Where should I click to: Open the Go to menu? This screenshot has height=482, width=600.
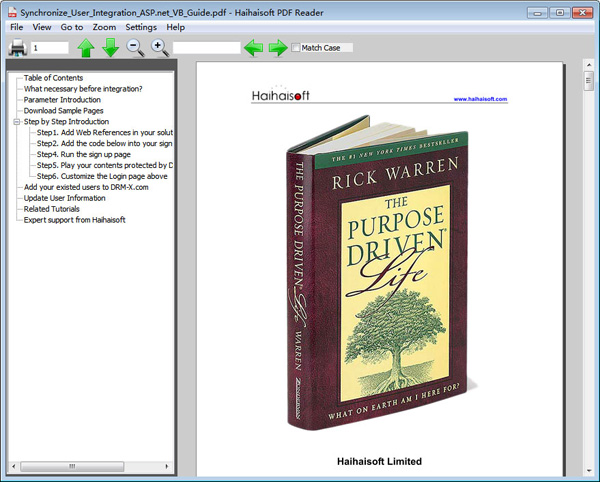(x=72, y=27)
